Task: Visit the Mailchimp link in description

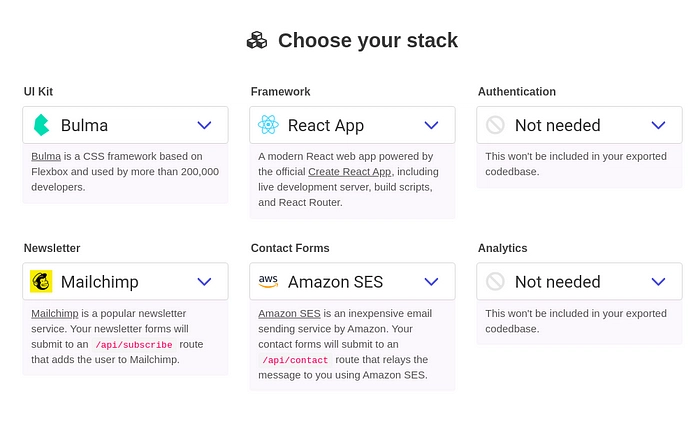Action: [x=54, y=313]
